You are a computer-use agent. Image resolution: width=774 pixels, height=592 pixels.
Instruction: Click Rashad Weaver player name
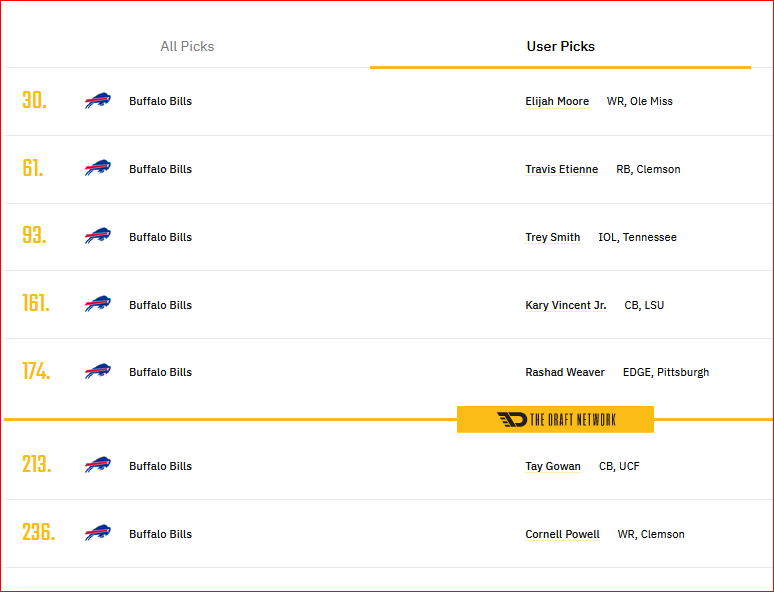pos(565,372)
